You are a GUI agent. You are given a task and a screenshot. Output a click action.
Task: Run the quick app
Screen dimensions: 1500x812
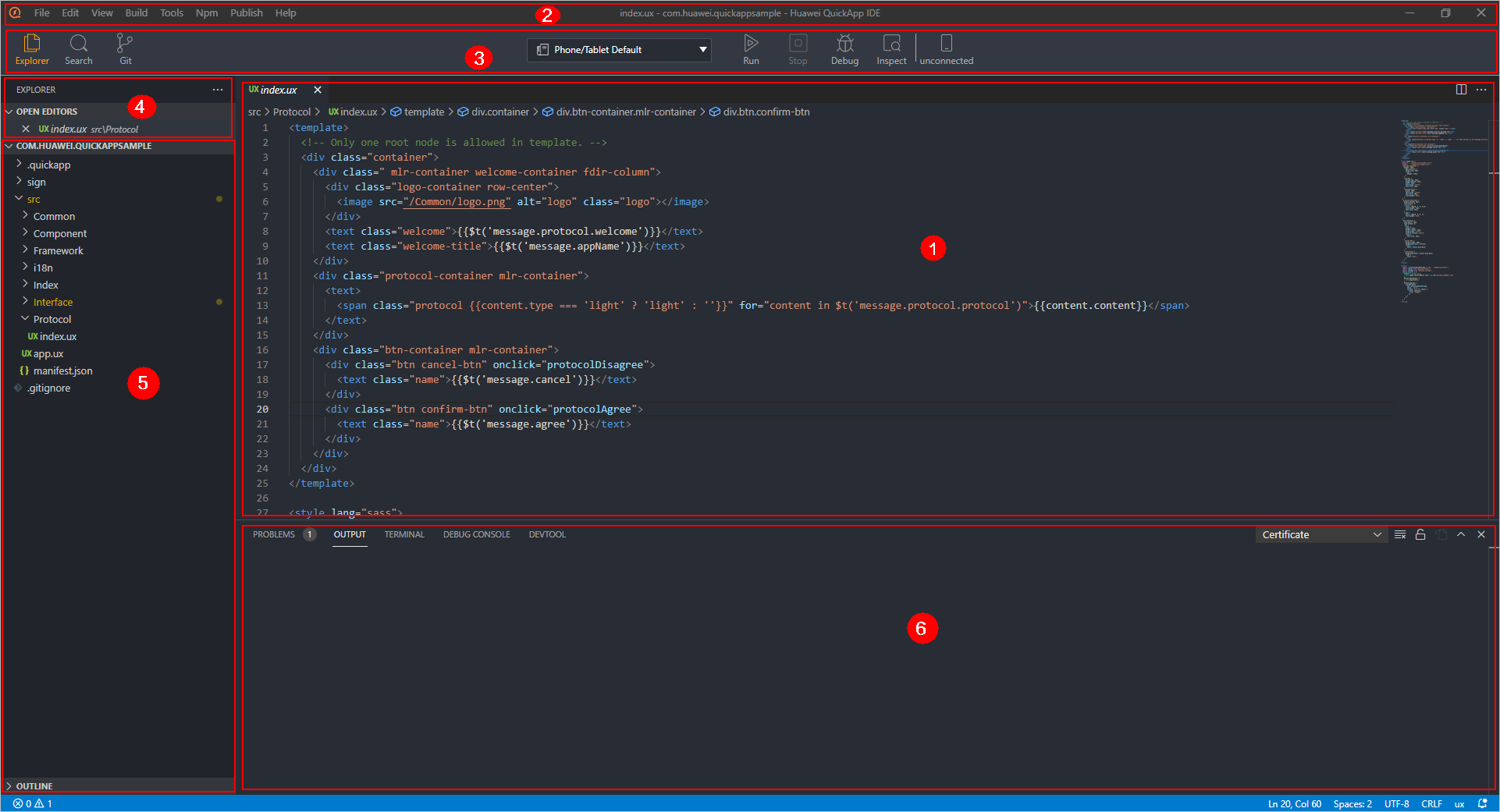tap(751, 49)
